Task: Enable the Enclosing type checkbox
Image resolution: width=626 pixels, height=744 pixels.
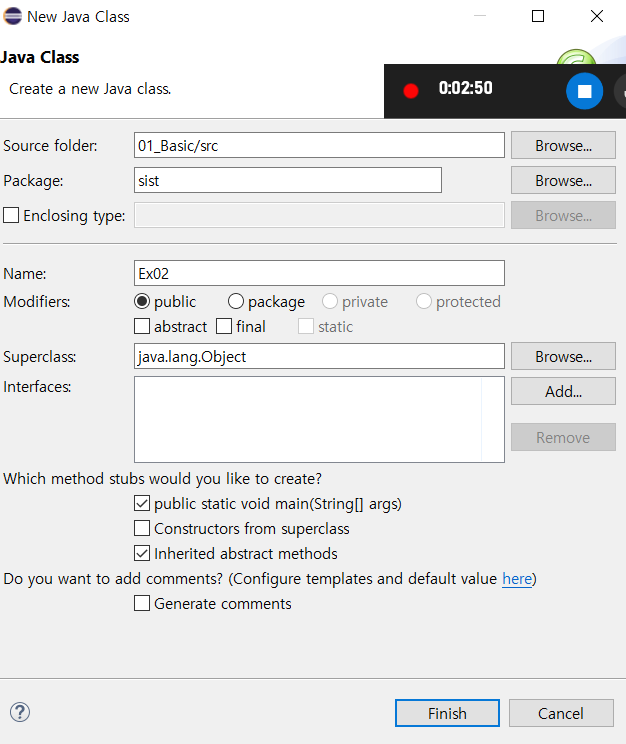Action: point(11,215)
